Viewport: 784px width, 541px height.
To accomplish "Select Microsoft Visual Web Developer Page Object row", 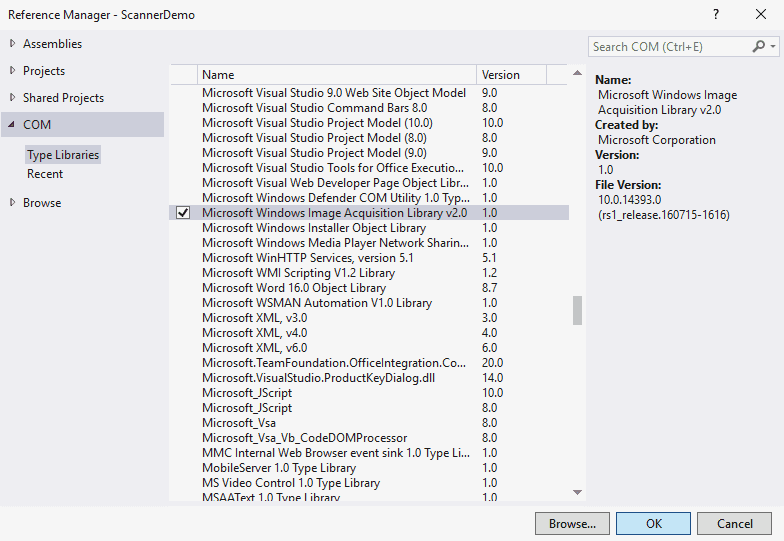I will point(369,182).
